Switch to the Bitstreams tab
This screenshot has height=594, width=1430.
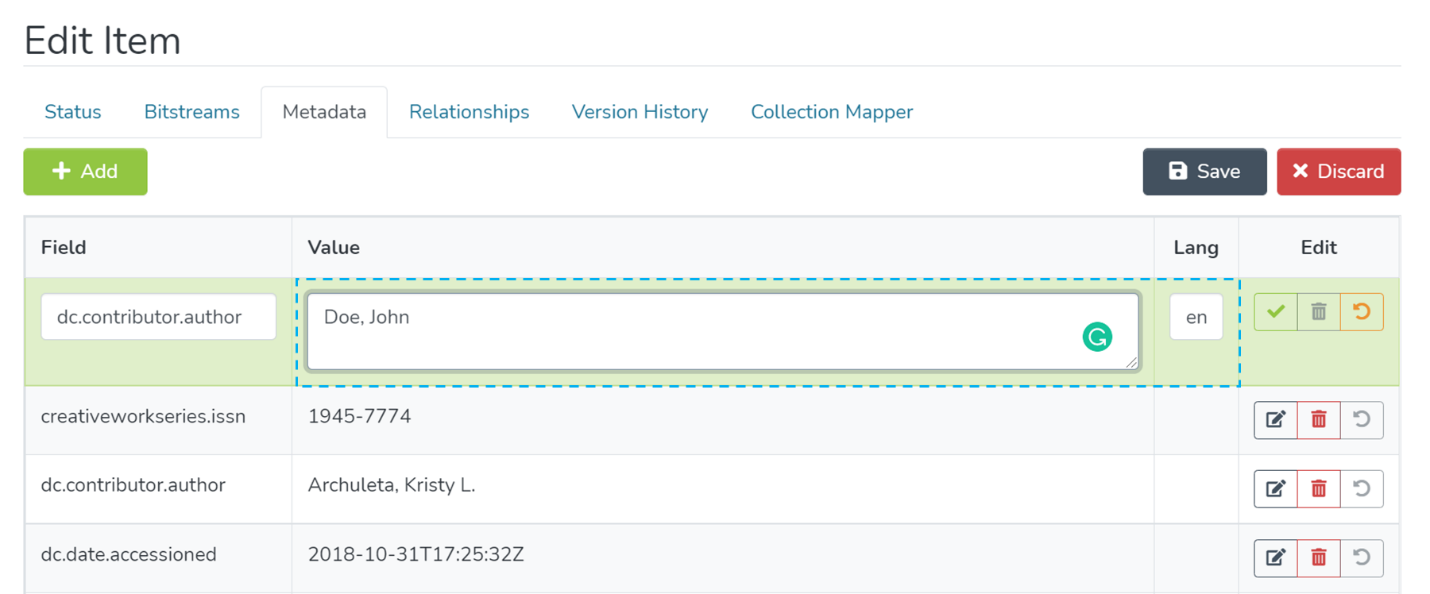[192, 112]
